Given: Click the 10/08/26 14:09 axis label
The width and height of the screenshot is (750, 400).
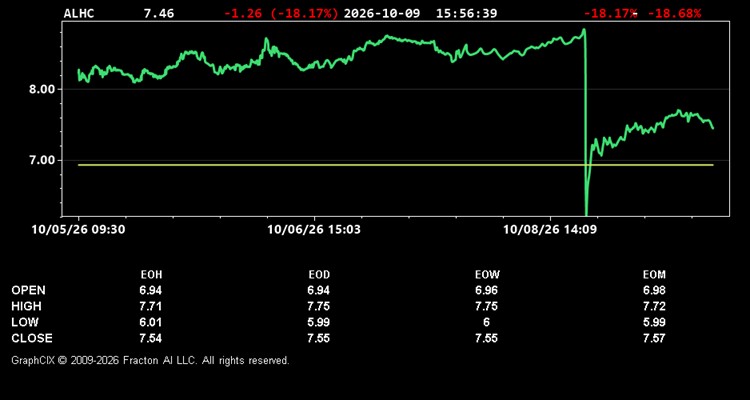Looking at the screenshot, I should point(550,230).
